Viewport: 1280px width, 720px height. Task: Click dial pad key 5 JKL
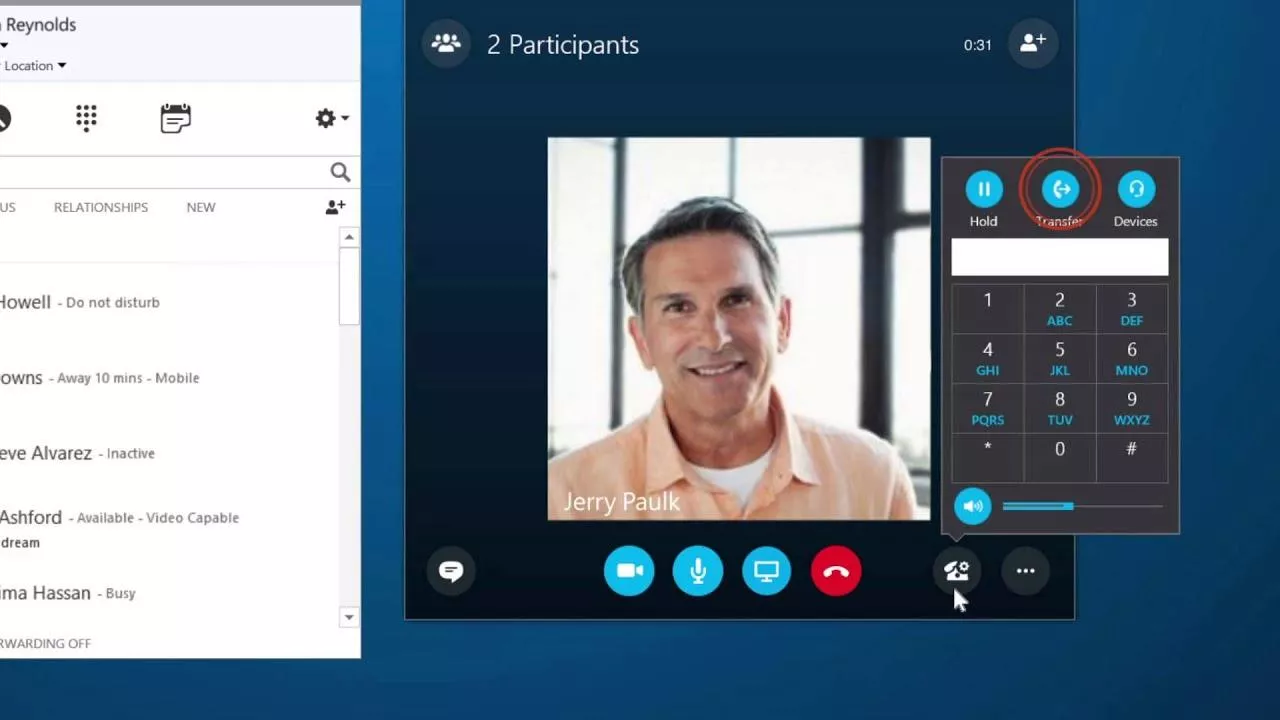pos(1060,359)
